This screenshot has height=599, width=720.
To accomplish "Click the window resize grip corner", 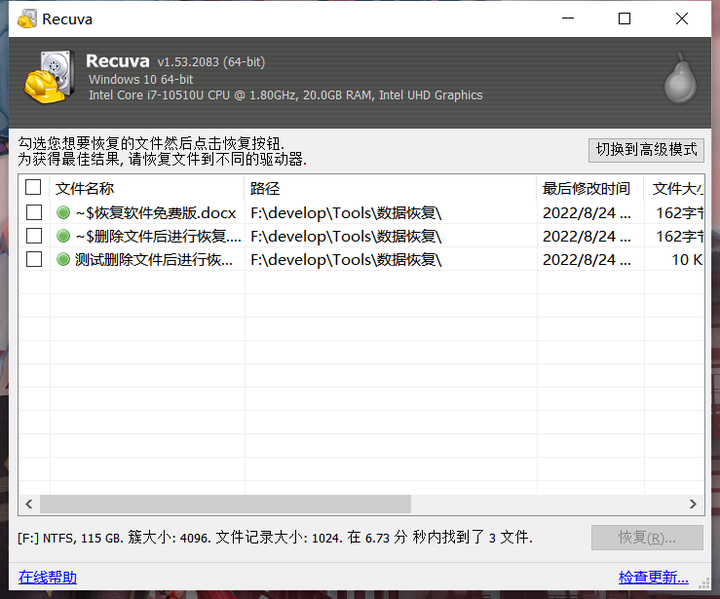I will [x=704, y=584].
